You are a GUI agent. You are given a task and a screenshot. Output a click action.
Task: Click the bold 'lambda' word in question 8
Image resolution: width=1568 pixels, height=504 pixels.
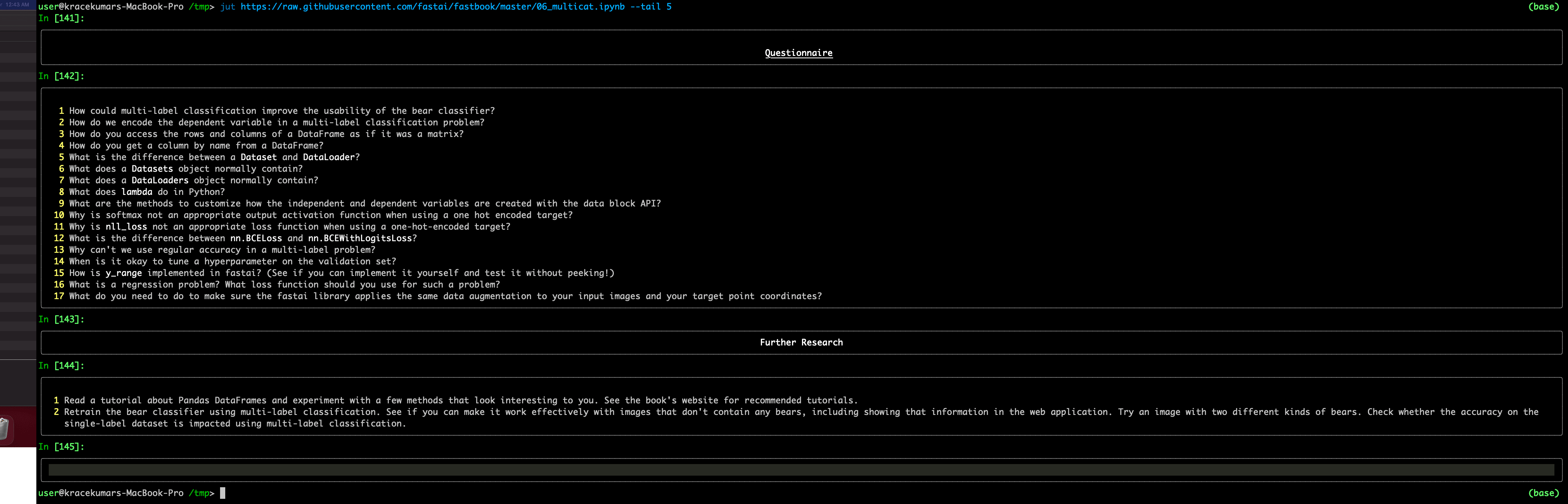click(x=136, y=192)
